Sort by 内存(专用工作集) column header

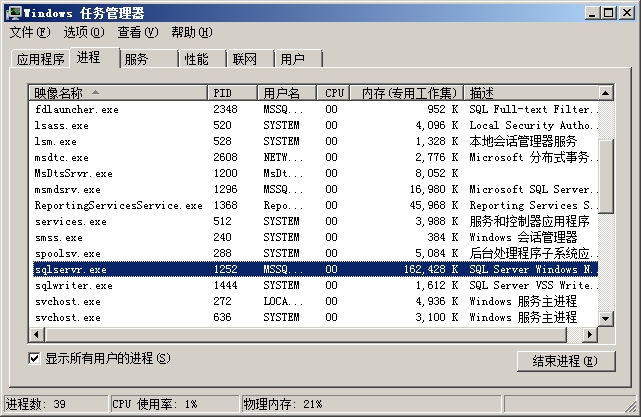pyautogui.click(x=407, y=93)
